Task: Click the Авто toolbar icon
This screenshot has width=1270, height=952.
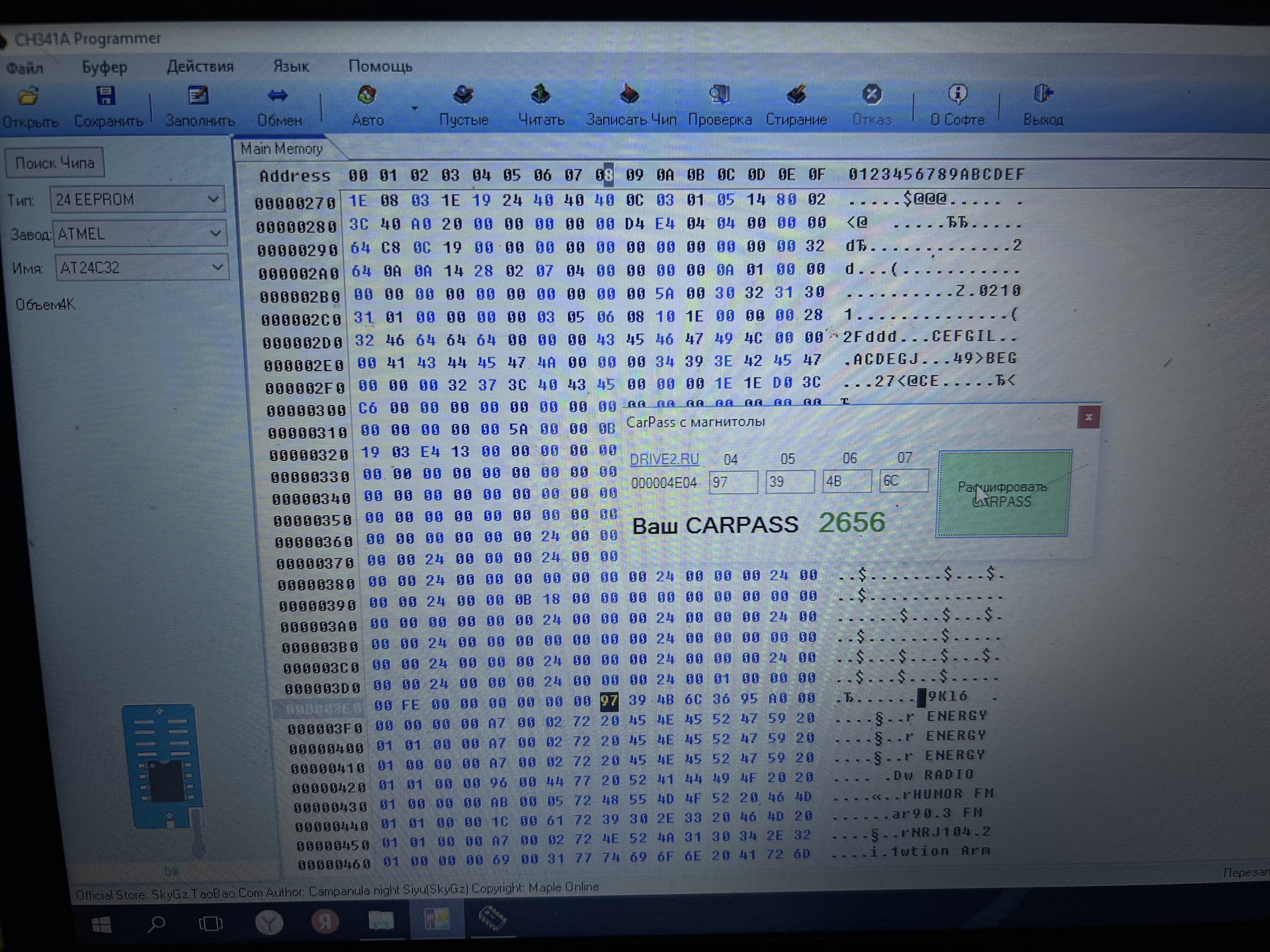Action: 366,96
